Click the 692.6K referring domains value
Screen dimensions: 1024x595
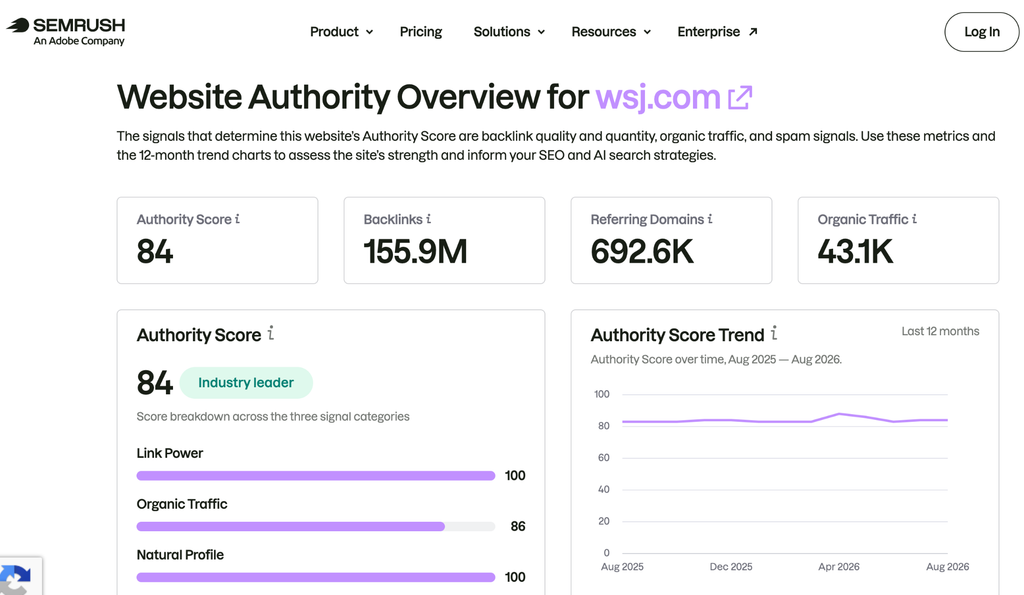coord(642,251)
